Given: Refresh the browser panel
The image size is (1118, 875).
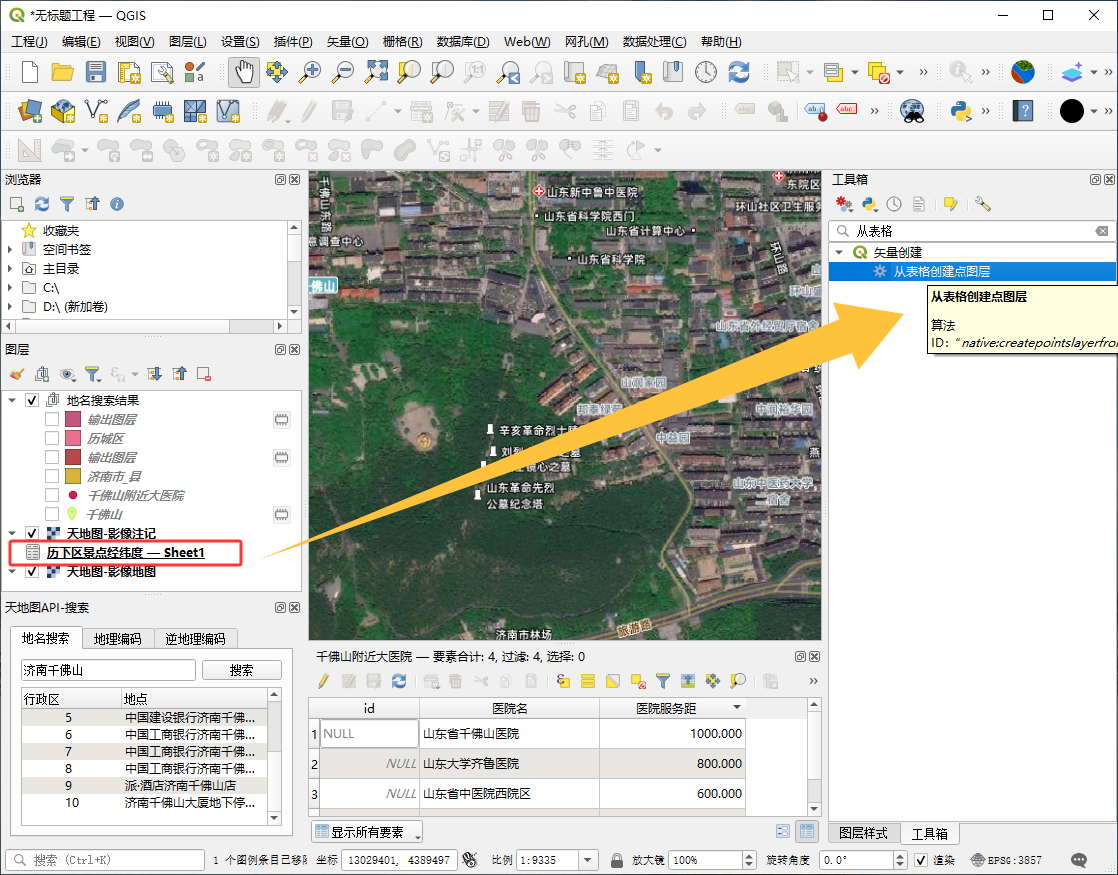Looking at the screenshot, I should pyautogui.click(x=42, y=205).
